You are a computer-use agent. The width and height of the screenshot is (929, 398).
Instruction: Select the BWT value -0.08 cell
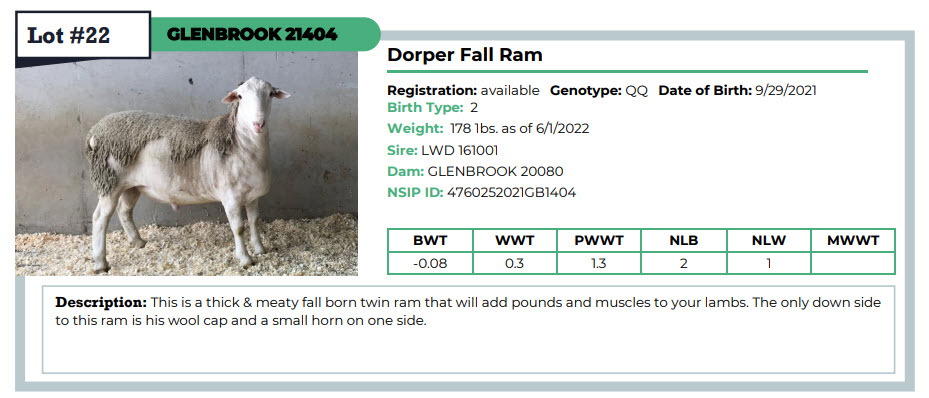click(x=430, y=263)
